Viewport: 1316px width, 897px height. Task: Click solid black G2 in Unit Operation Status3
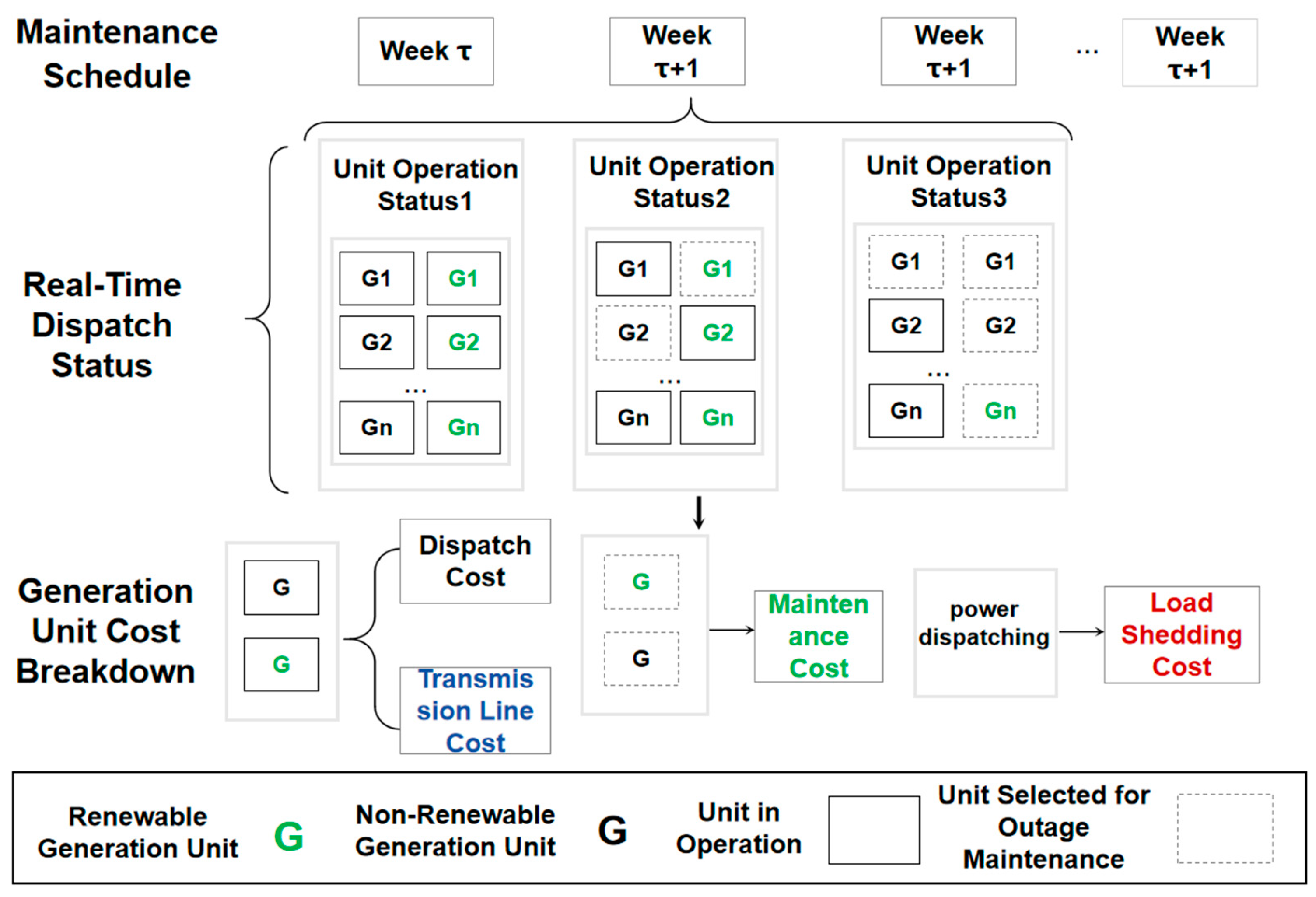point(906,325)
